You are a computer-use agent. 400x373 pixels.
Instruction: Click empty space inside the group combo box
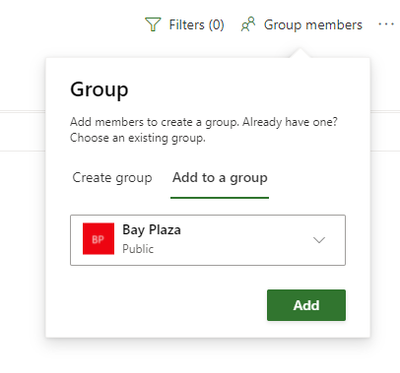(x=247, y=240)
